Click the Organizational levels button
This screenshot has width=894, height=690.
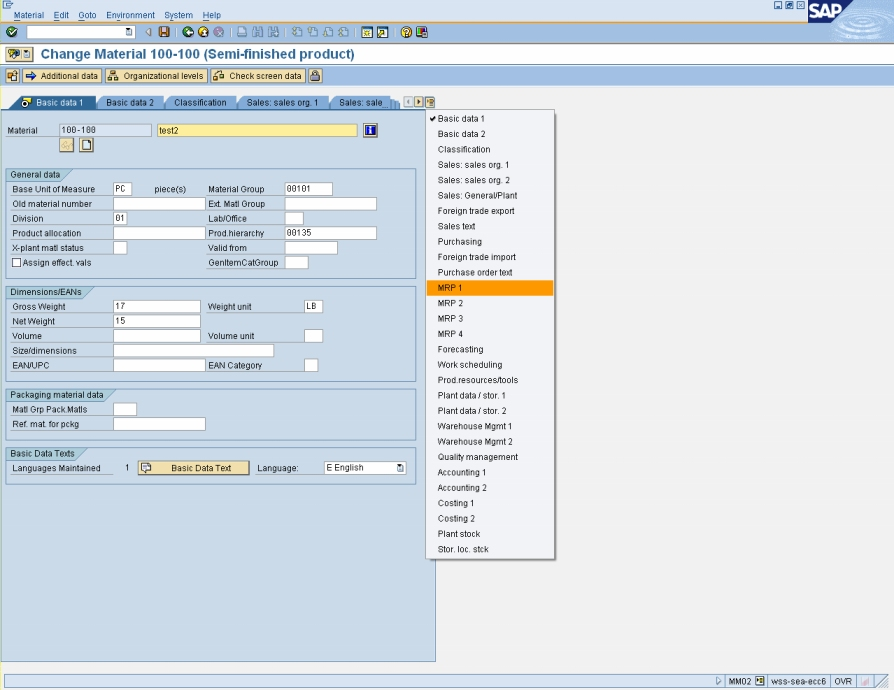156,76
